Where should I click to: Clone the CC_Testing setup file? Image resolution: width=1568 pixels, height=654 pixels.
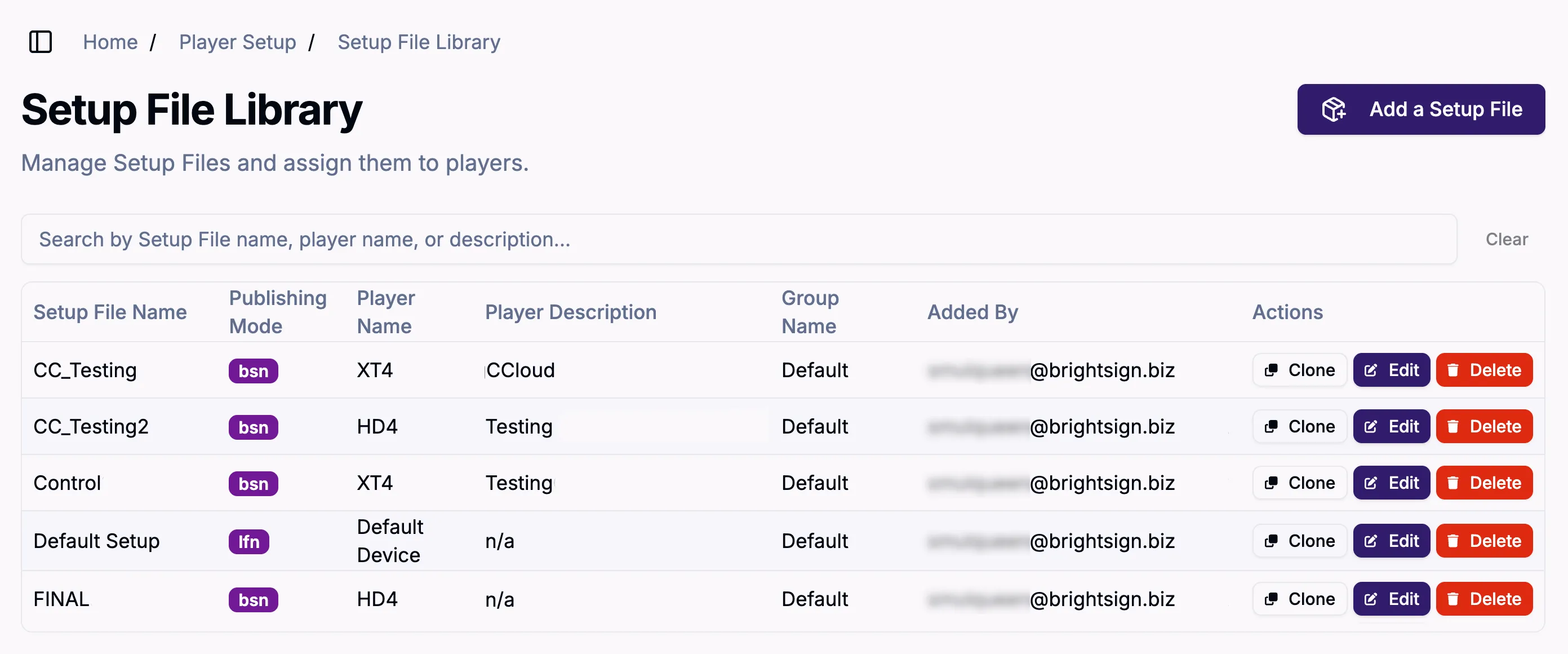[x=1300, y=370]
